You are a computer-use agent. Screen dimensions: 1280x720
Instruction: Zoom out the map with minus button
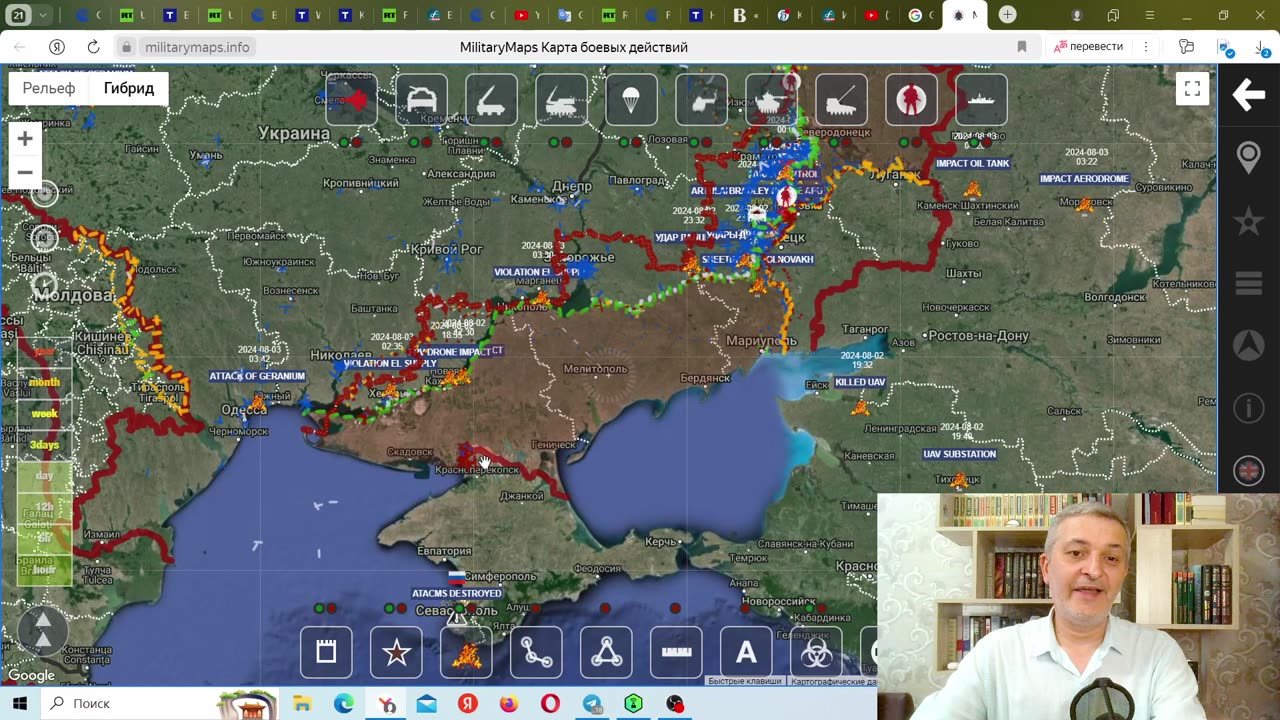click(25, 172)
